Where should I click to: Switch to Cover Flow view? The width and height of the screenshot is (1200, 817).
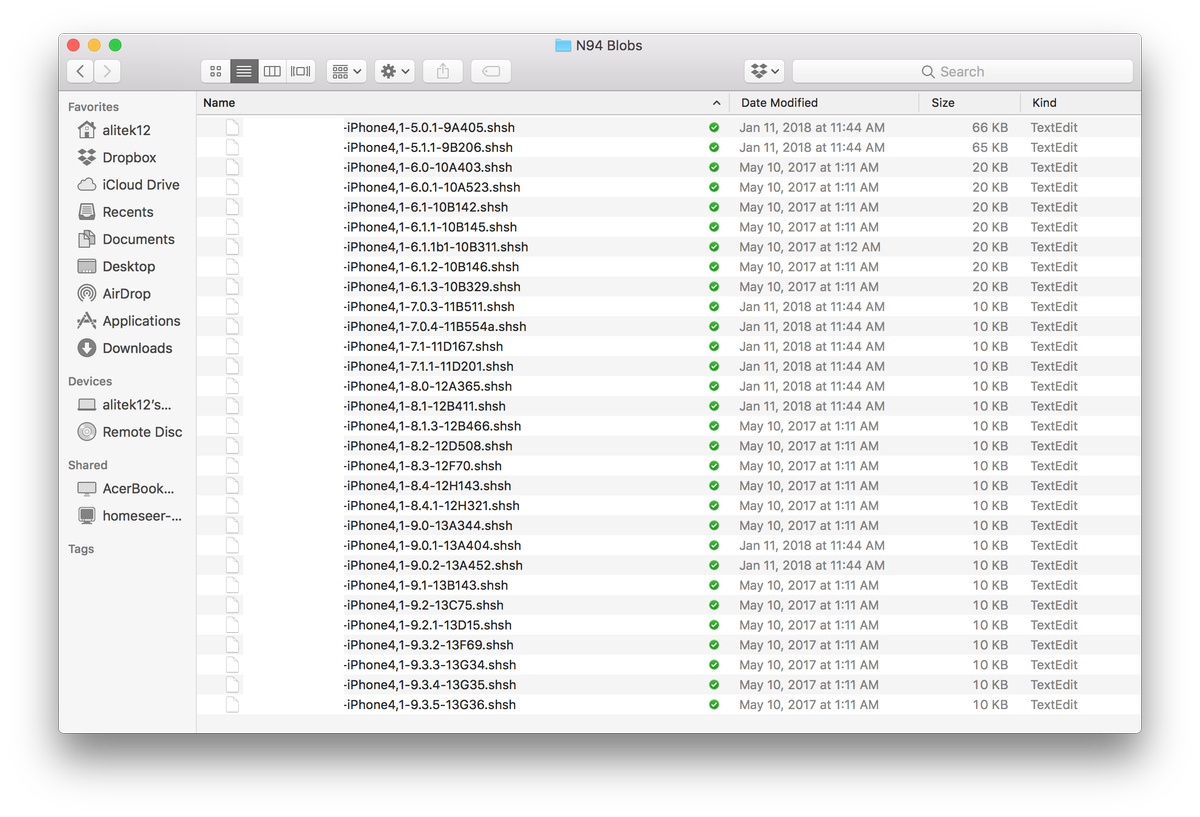click(301, 71)
